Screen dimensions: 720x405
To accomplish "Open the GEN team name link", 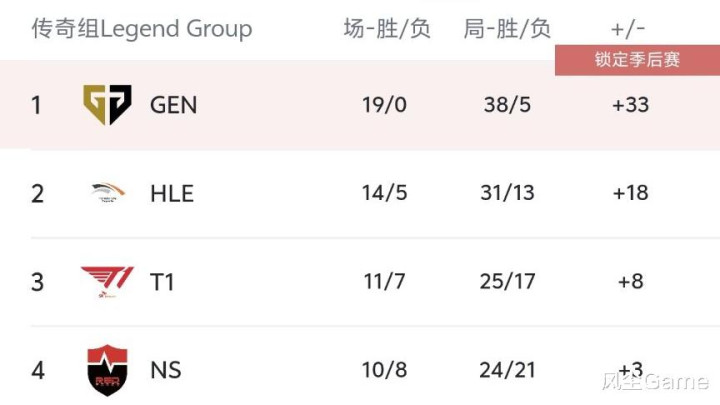I will (174, 105).
